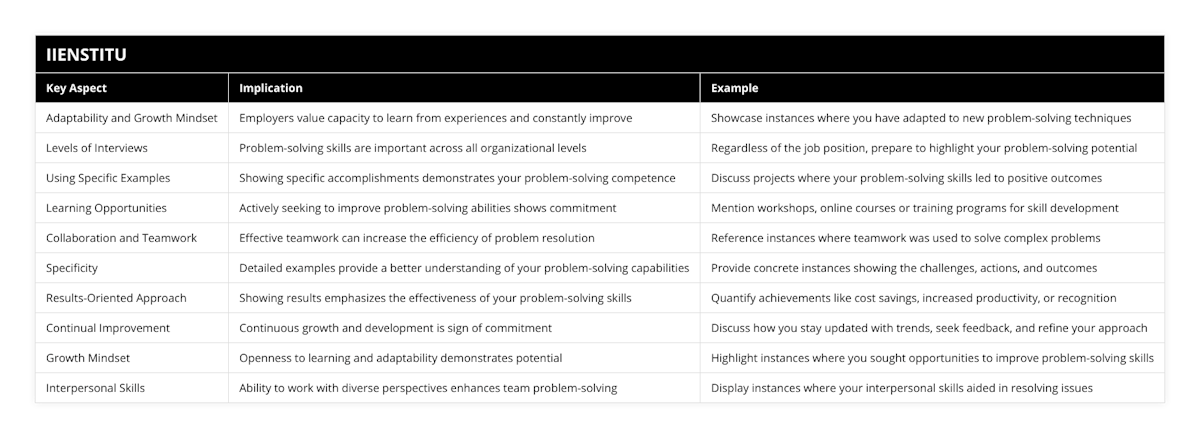Click the example mentioning workshops and online courses
The height and width of the screenshot is (438, 1200).
(x=914, y=208)
